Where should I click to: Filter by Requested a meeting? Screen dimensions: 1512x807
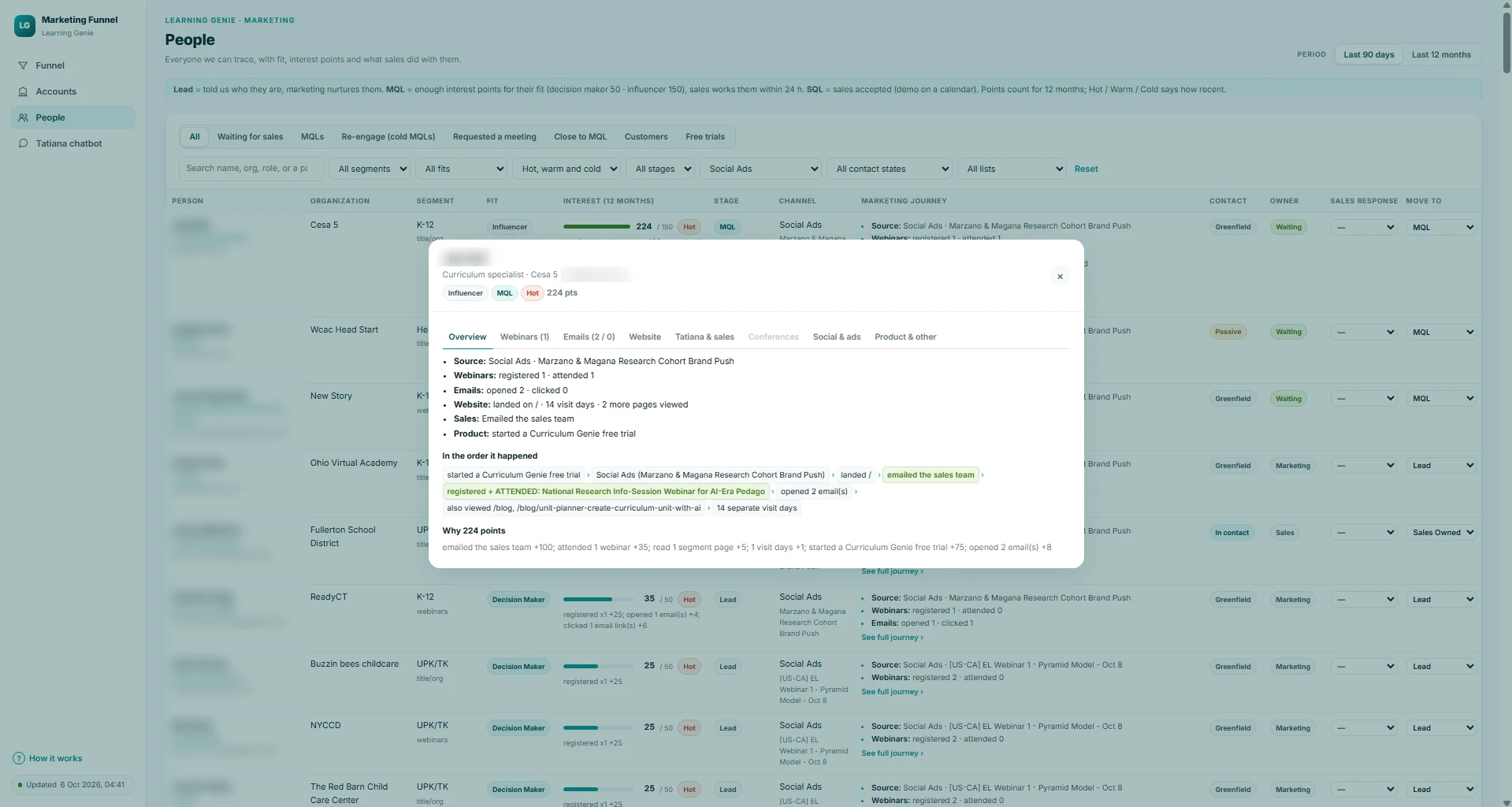pos(494,136)
